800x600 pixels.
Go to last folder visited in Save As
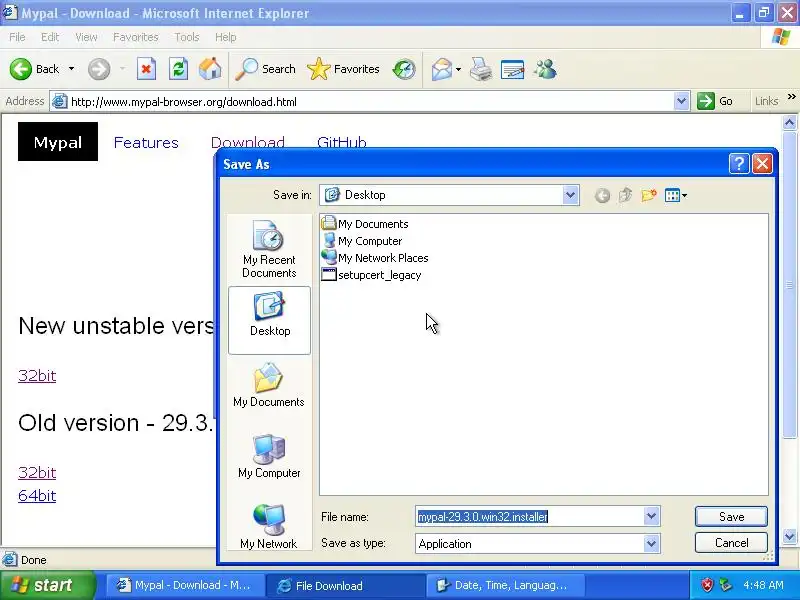point(603,195)
